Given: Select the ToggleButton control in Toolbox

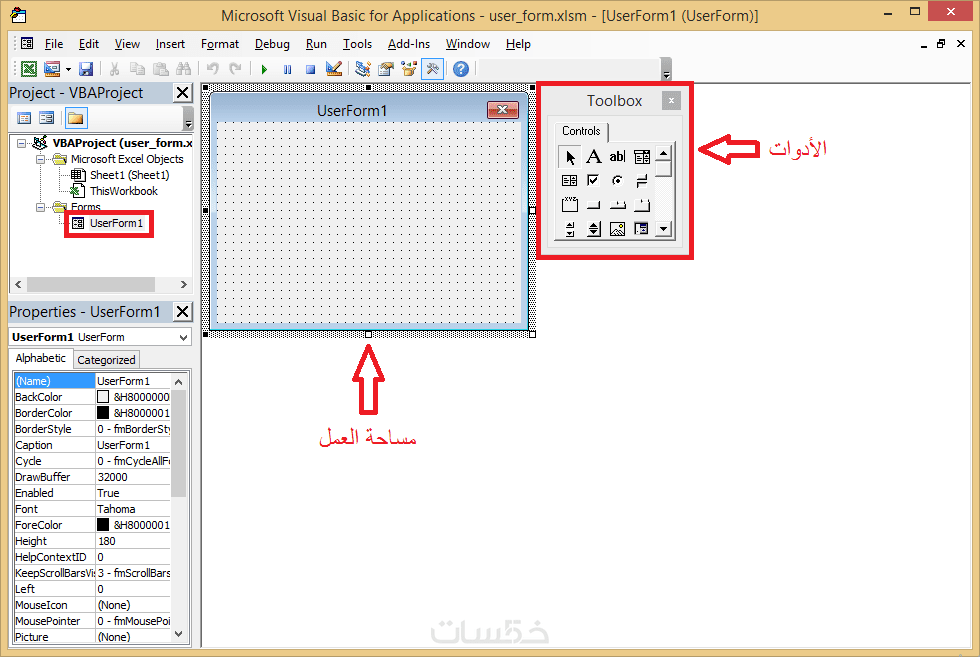Looking at the screenshot, I should (641, 181).
